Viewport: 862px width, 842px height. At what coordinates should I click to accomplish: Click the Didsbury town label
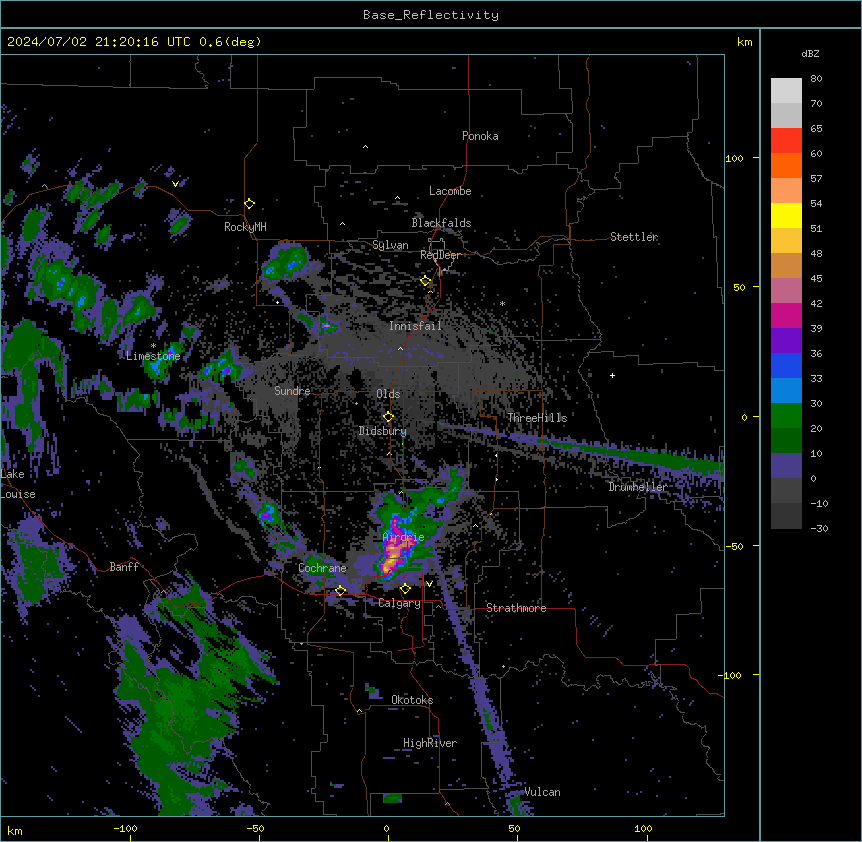pyautogui.click(x=382, y=431)
